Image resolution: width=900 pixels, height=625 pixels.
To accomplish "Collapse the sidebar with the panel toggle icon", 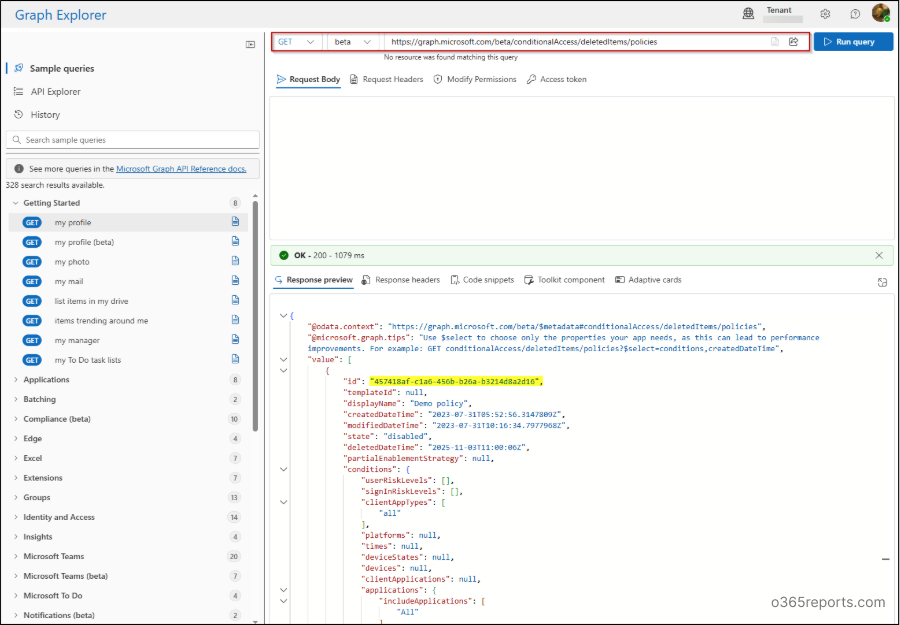I will pyautogui.click(x=250, y=44).
